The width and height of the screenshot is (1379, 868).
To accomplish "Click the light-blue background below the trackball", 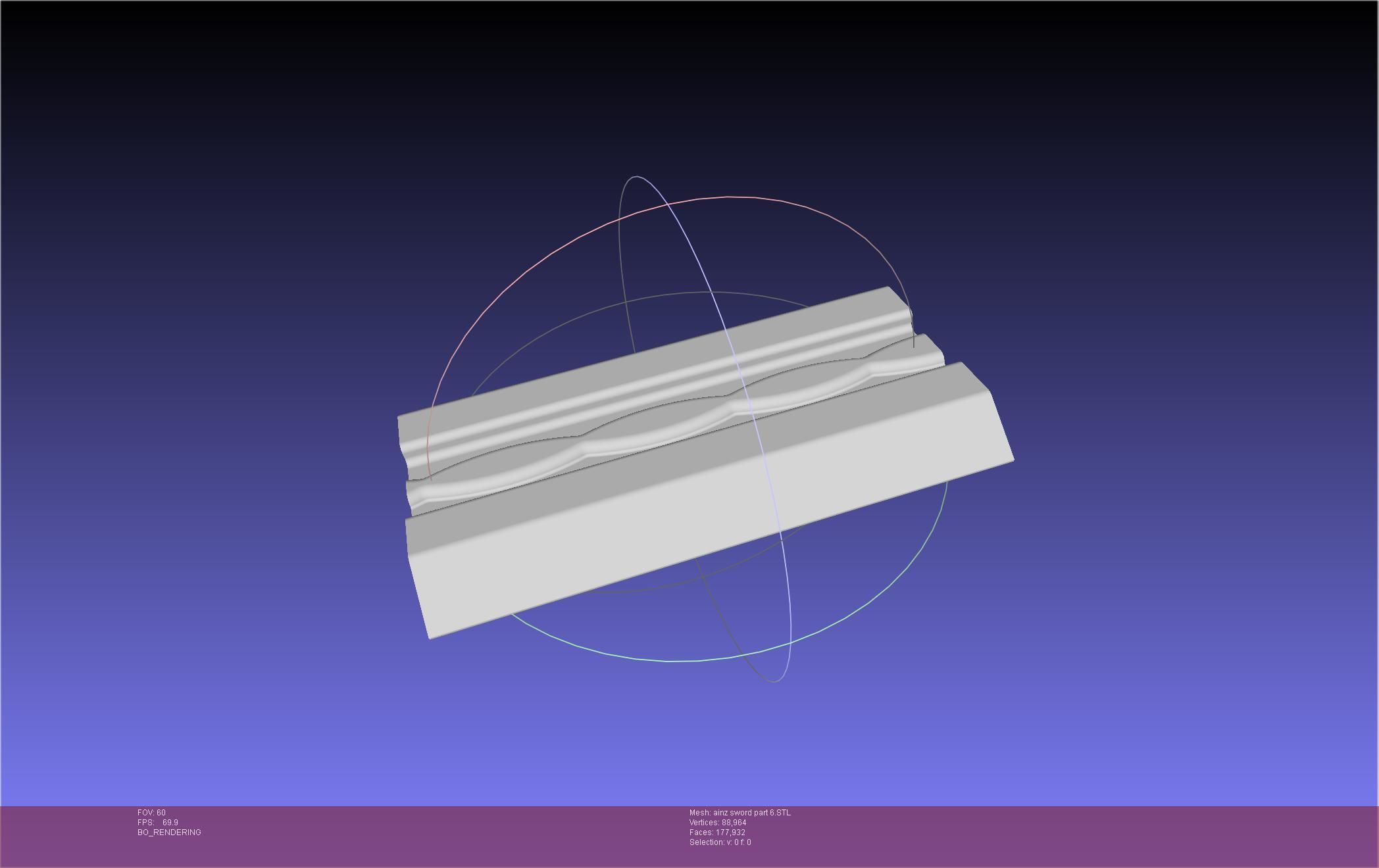I will pyautogui.click(x=691, y=743).
